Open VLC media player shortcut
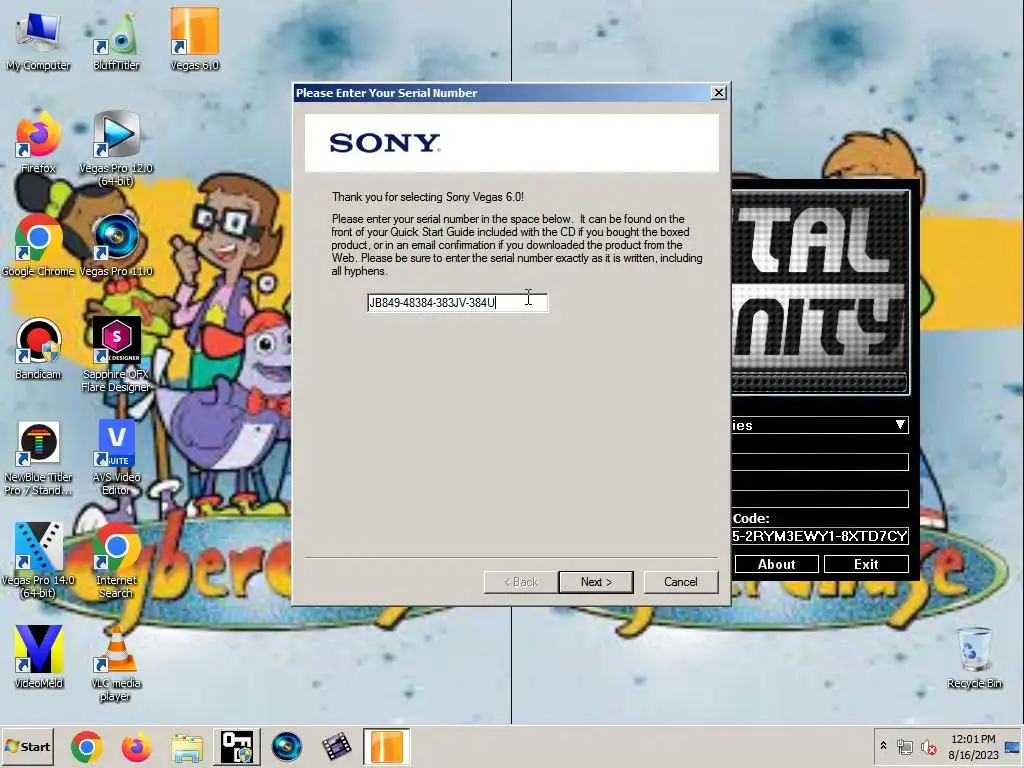Image resolution: width=1024 pixels, height=768 pixels. click(x=116, y=664)
